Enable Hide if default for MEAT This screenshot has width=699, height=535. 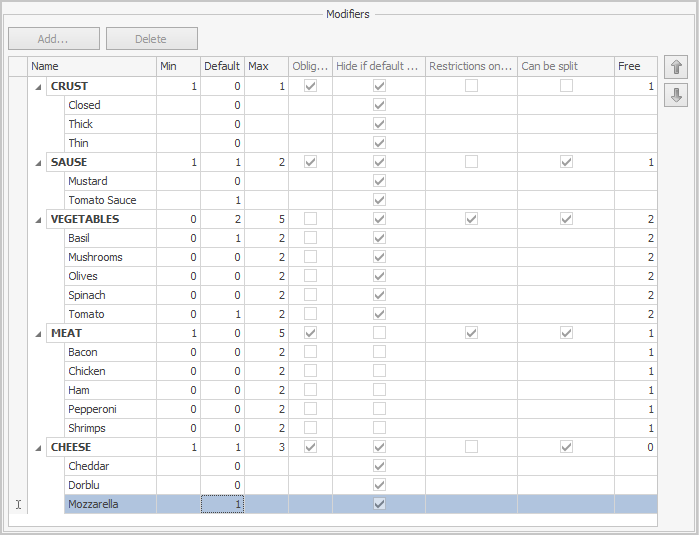pyautogui.click(x=379, y=334)
